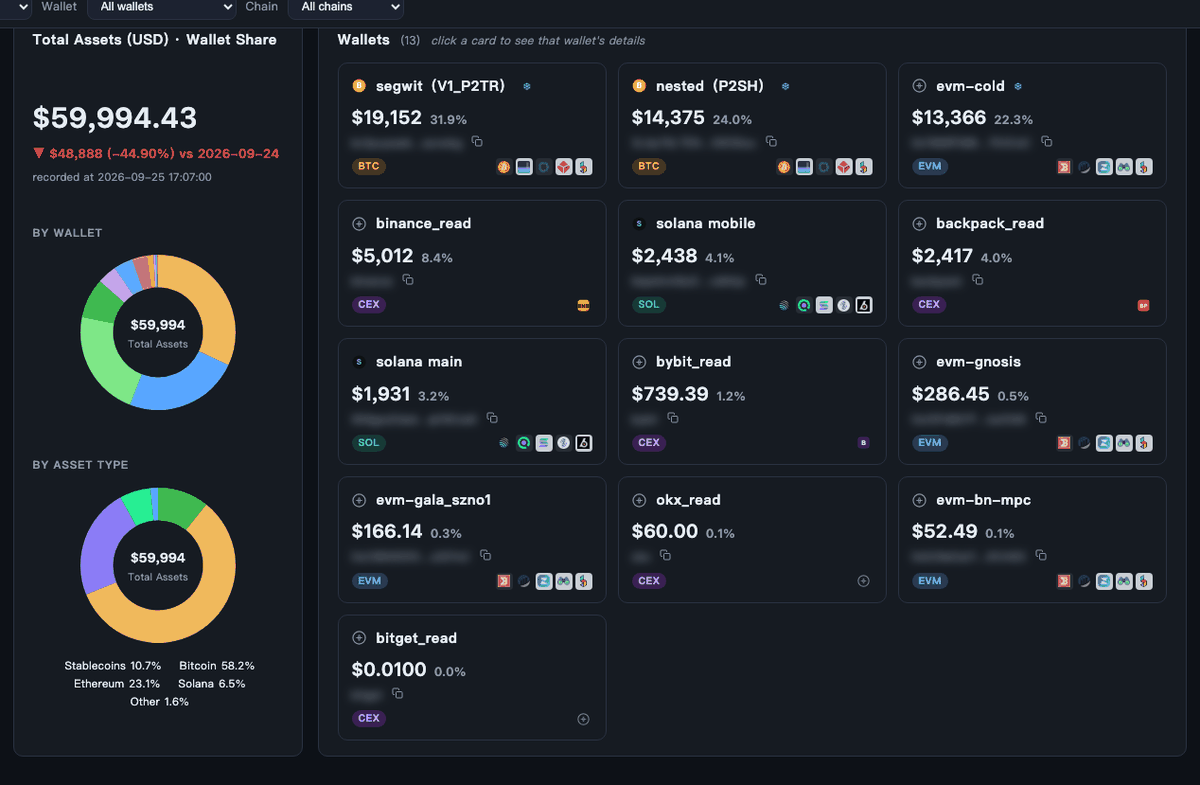This screenshot has width=1200, height=785.
Task: Click the BTC tag on segwit card
Action: (369, 167)
